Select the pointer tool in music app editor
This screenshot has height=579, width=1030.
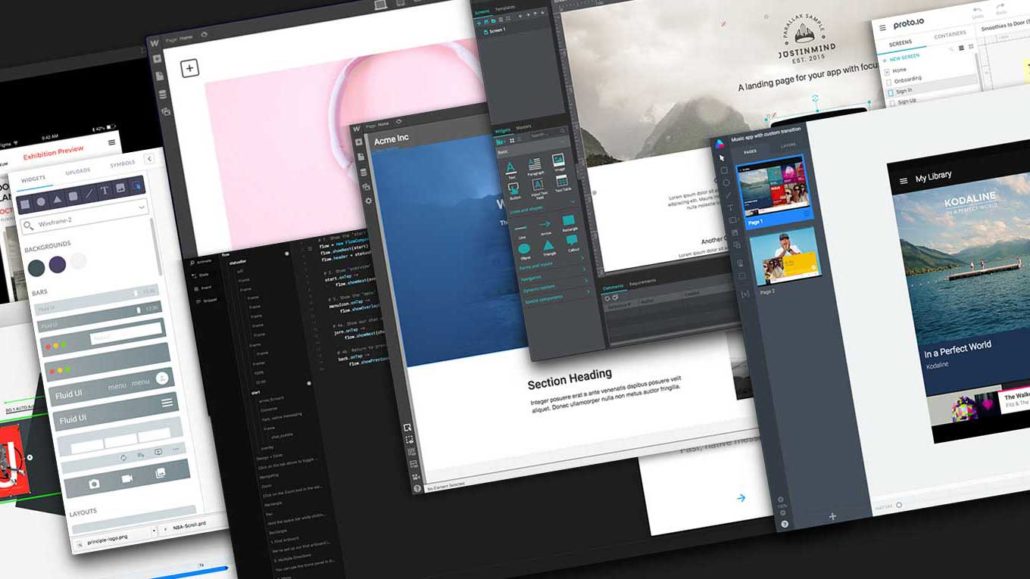(721, 158)
